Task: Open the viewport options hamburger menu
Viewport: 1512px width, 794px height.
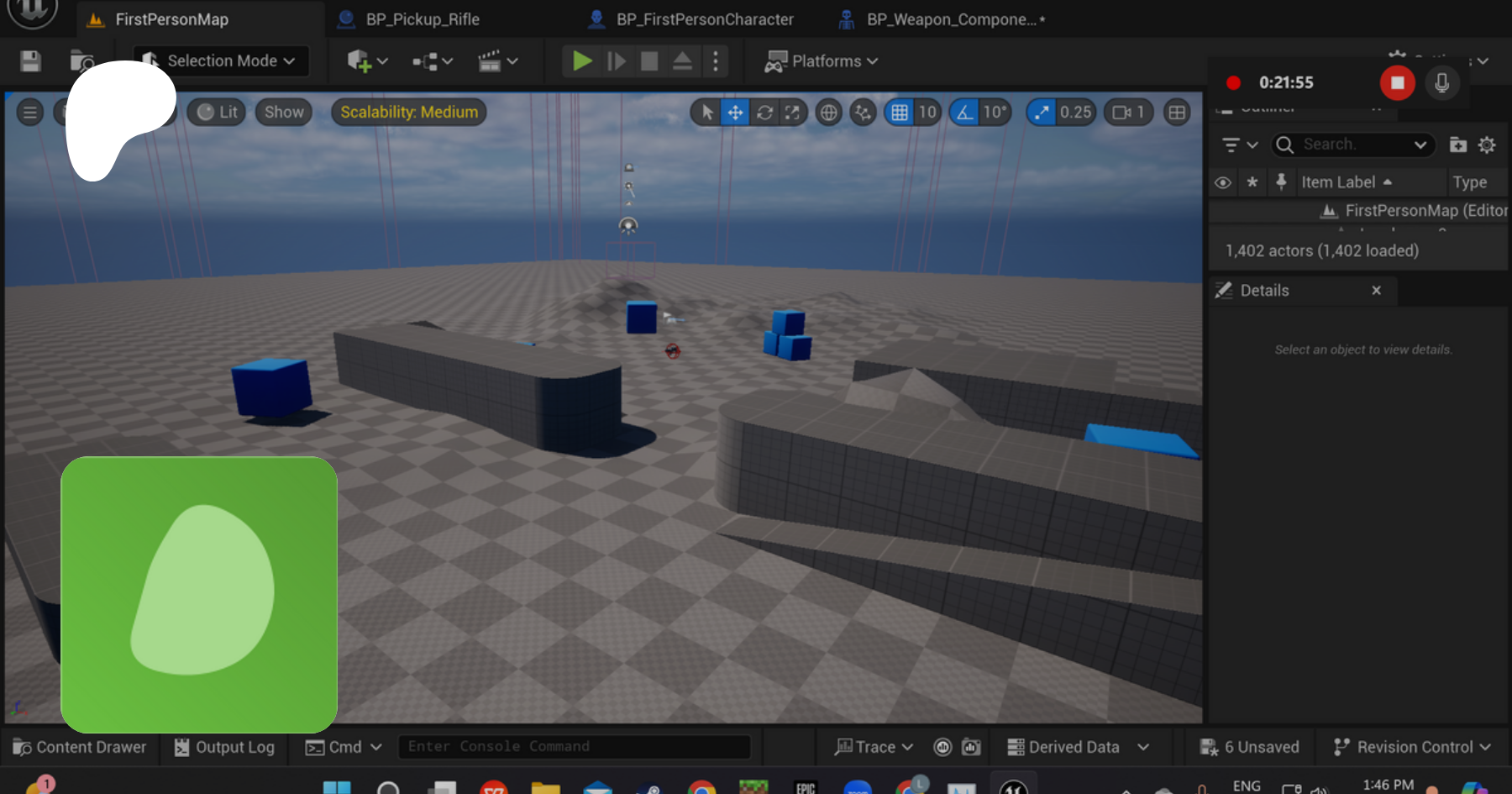Action: (x=30, y=113)
